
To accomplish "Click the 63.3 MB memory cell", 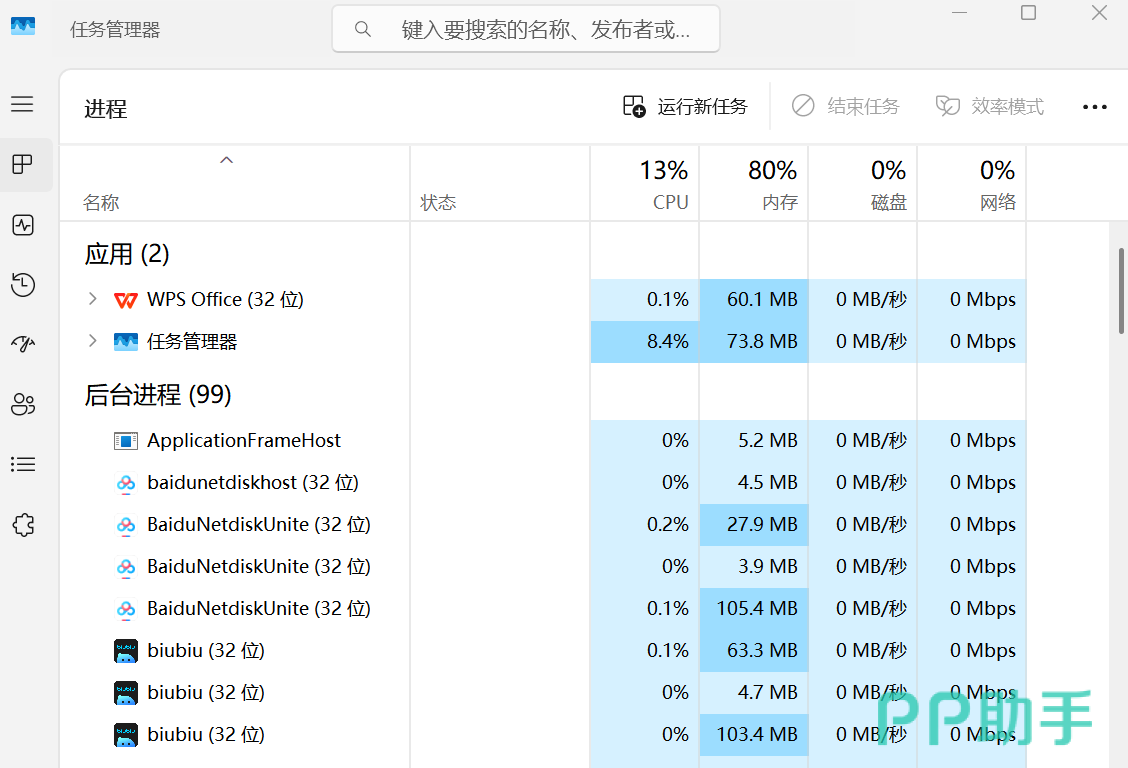I will tap(753, 651).
